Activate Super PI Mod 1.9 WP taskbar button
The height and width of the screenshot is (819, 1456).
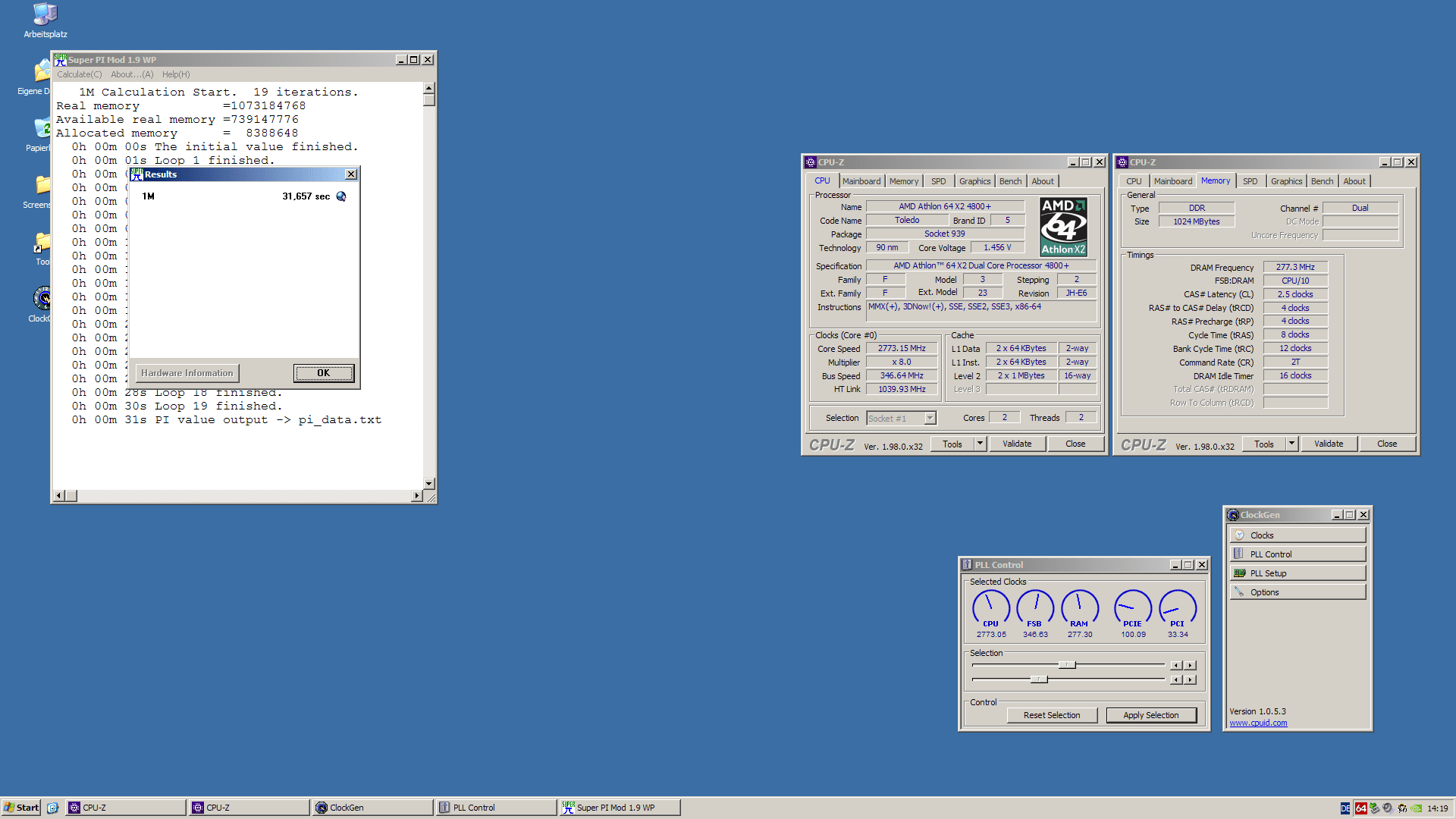[620, 808]
